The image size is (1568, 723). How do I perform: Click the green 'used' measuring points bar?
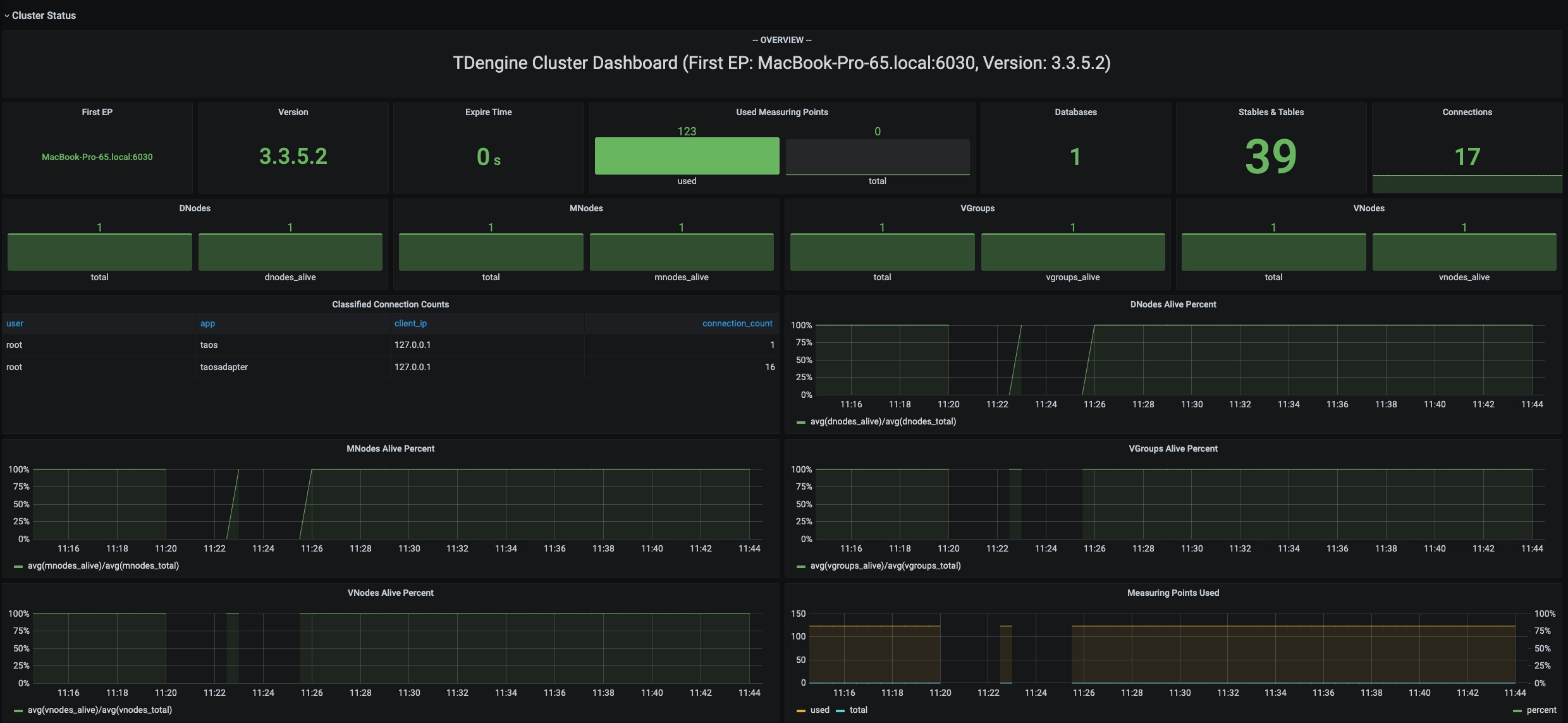point(687,156)
